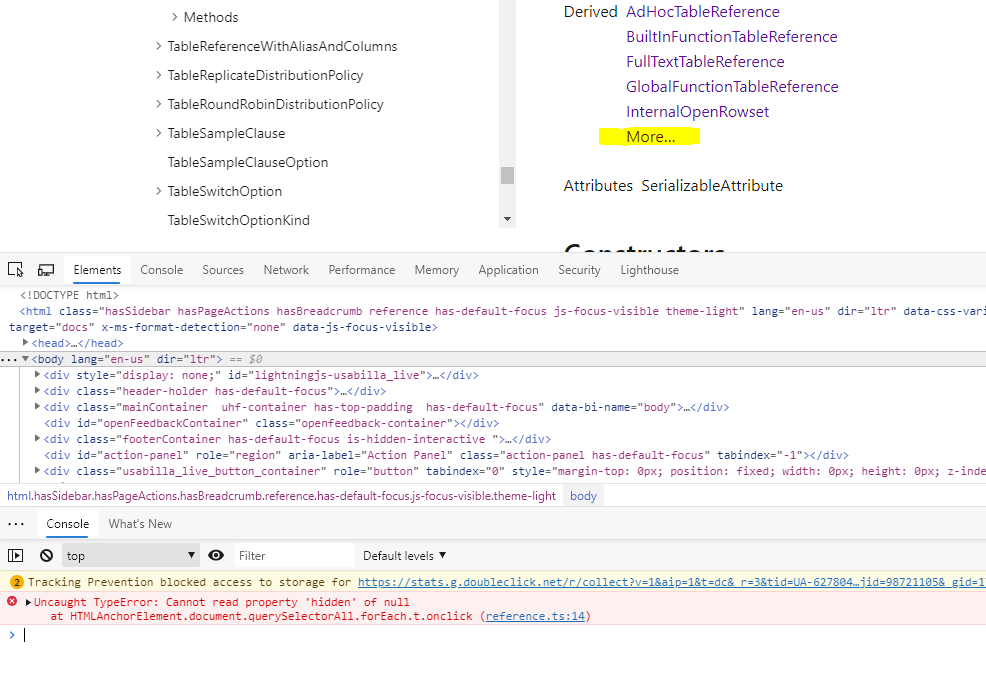
Task: Expand the lightningjs-usabilla_live div
Action: [x=37, y=375]
